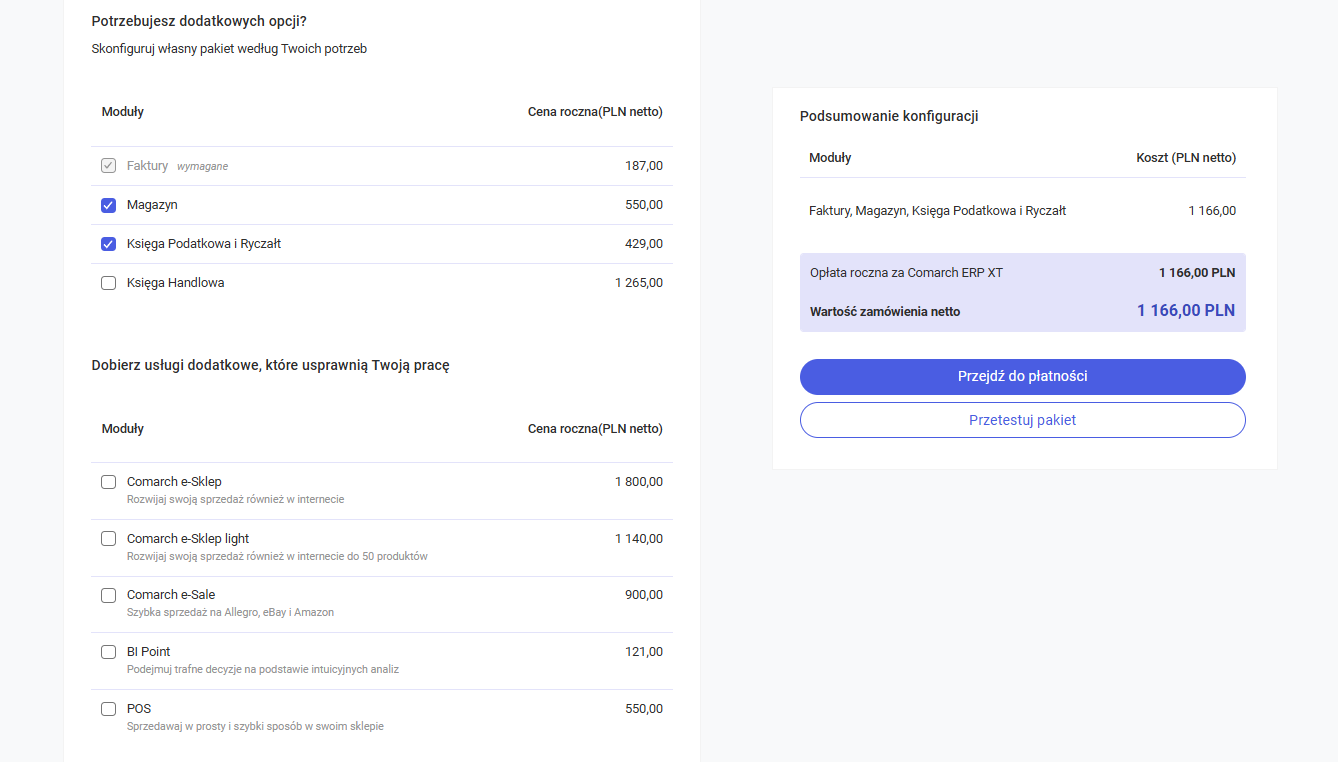Viewport: 1338px width, 762px height.
Task: Click the Allegro, eBay and Amazon description text
Action: click(x=230, y=612)
